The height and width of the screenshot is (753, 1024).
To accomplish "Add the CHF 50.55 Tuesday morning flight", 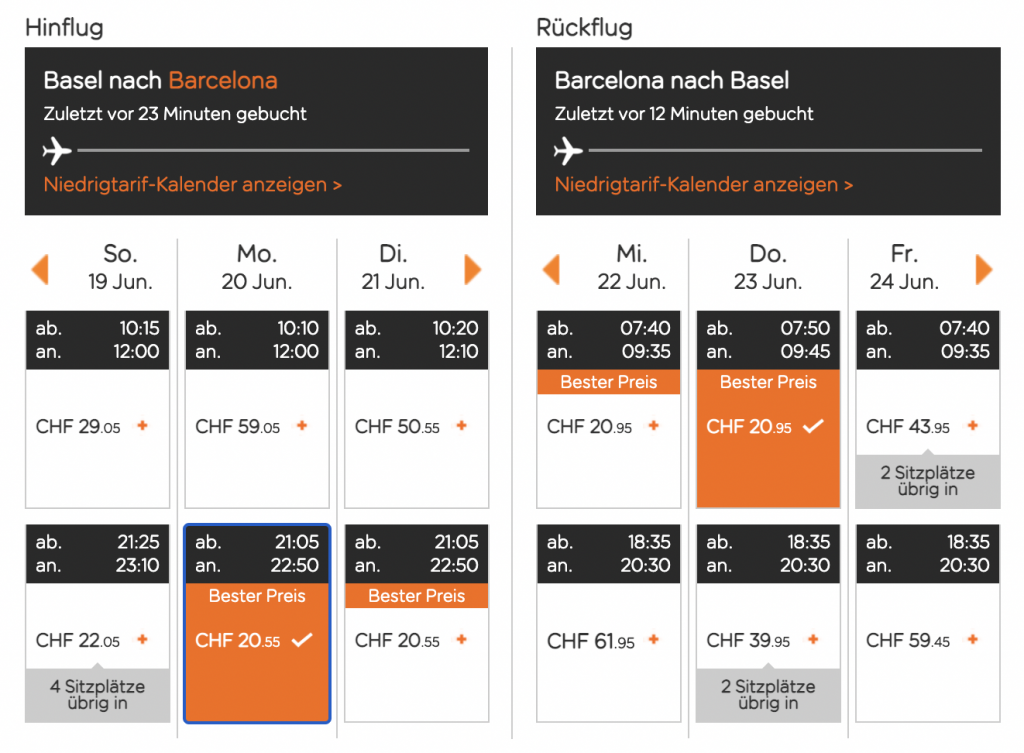I will point(461,426).
